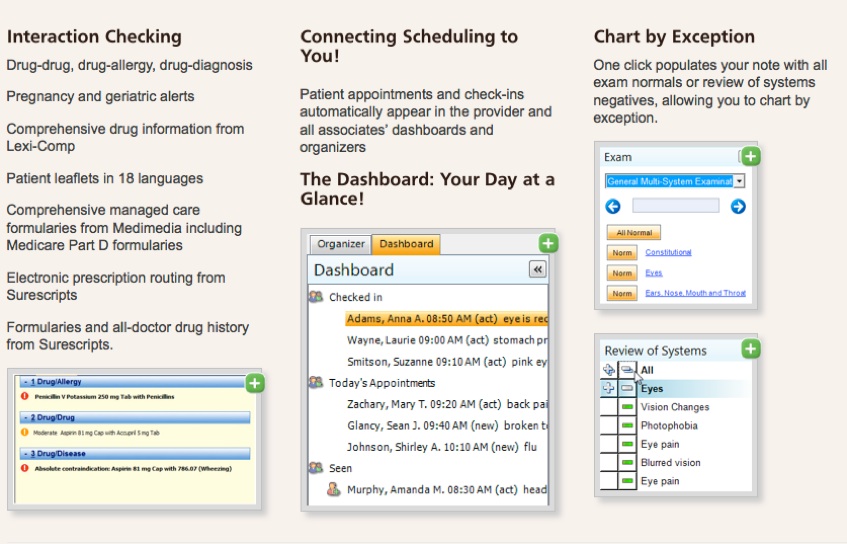Go to previous exam with left arrow
Screen dimensions: 847x544
click(x=613, y=206)
